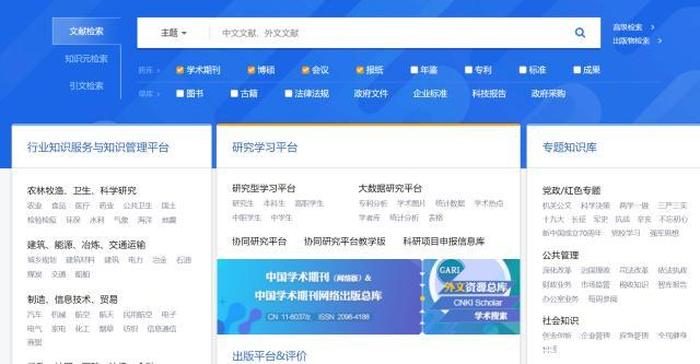The width and height of the screenshot is (700, 364).
Task: Click the 机关公文 link
Action: tap(557, 205)
